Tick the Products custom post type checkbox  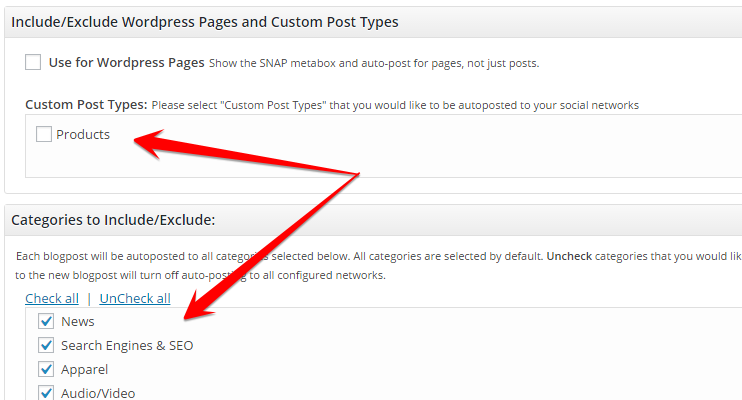(x=44, y=134)
